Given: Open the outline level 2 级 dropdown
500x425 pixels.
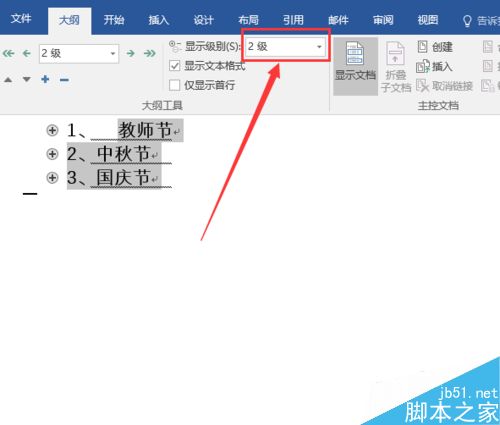Looking at the screenshot, I should click(x=79, y=53).
